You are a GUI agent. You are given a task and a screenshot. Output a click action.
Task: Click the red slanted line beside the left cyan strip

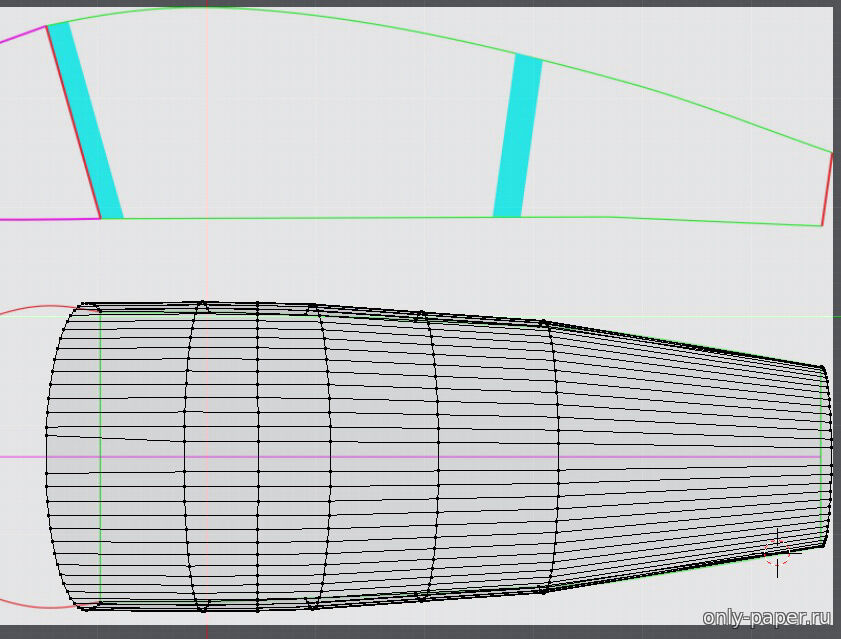[x=73, y=122]
